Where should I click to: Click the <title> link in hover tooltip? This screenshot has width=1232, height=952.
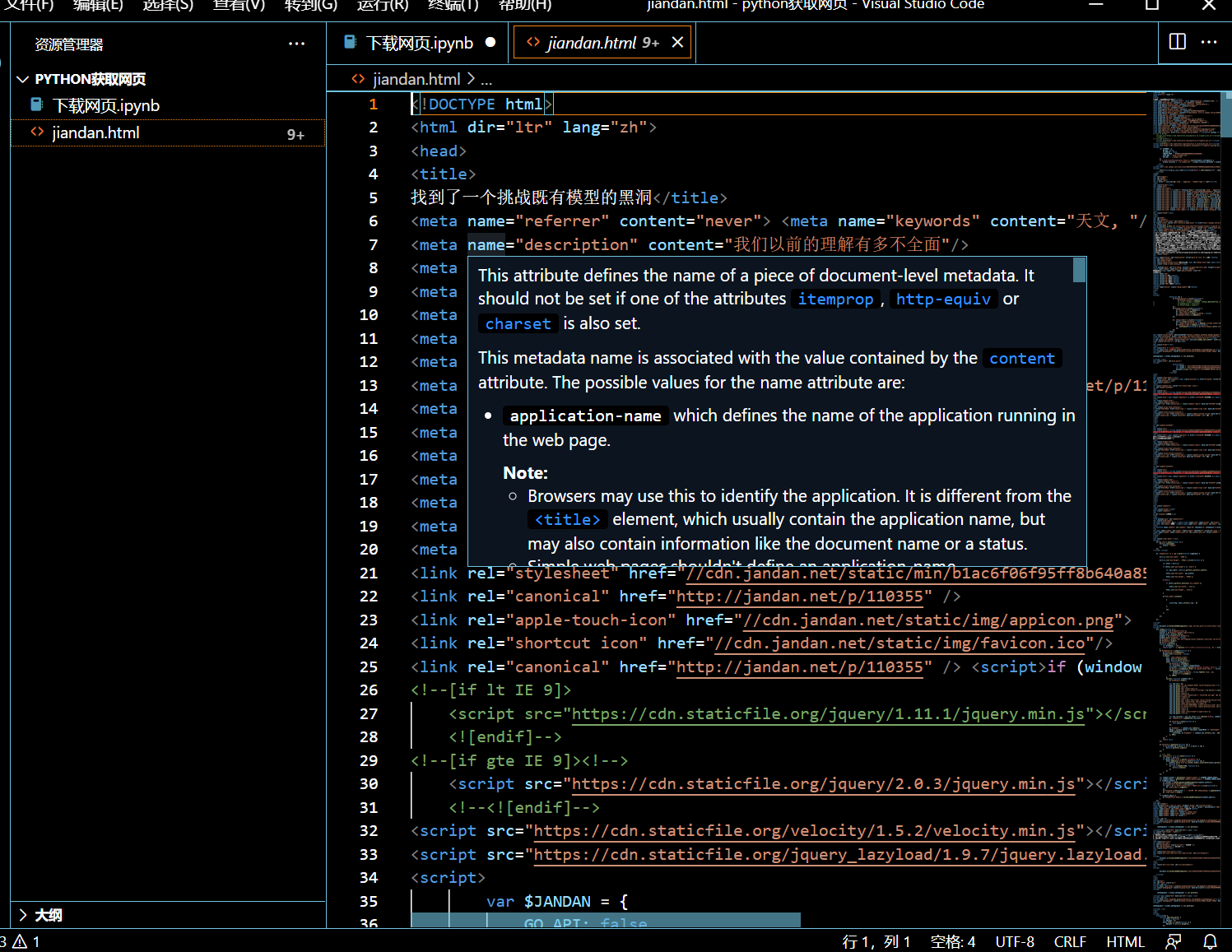coord(568,520)
